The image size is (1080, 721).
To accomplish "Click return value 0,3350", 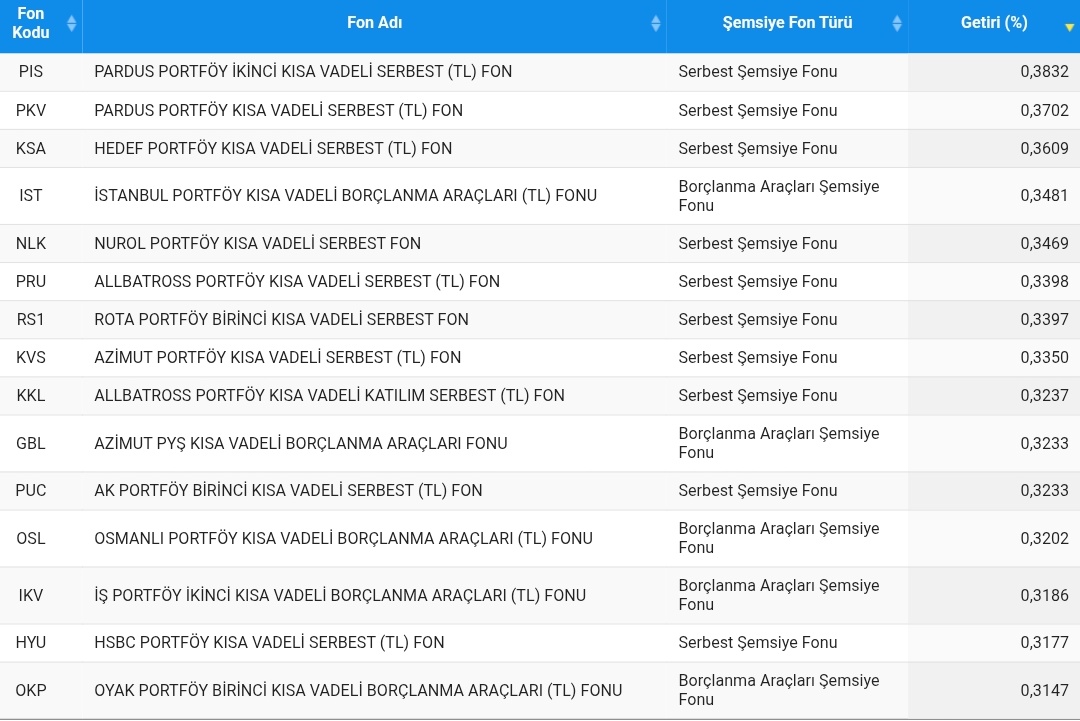I will coord(1044,357).
